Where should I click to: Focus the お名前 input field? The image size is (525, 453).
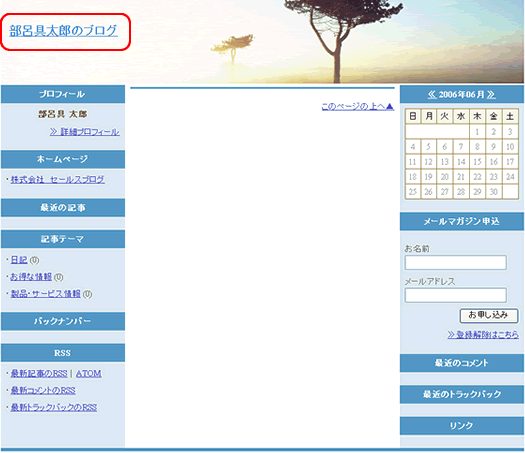[x=455, y=262]
